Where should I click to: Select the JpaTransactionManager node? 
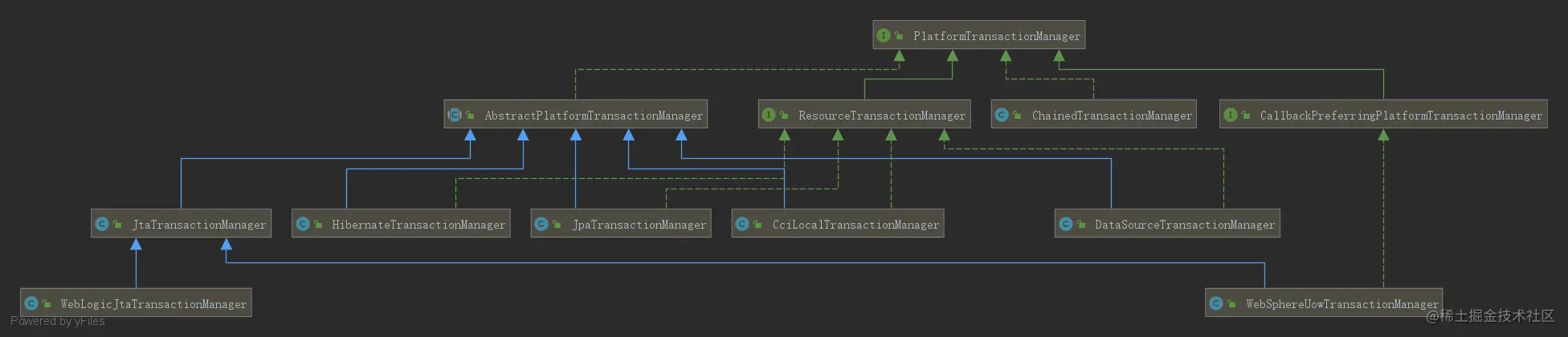pyautogui.click(x=621, y=224)
